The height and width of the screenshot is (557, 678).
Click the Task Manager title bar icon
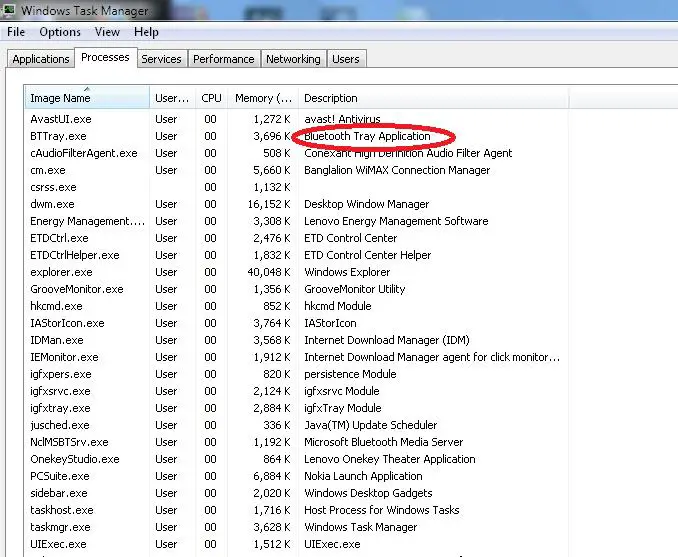coord(8,9)
